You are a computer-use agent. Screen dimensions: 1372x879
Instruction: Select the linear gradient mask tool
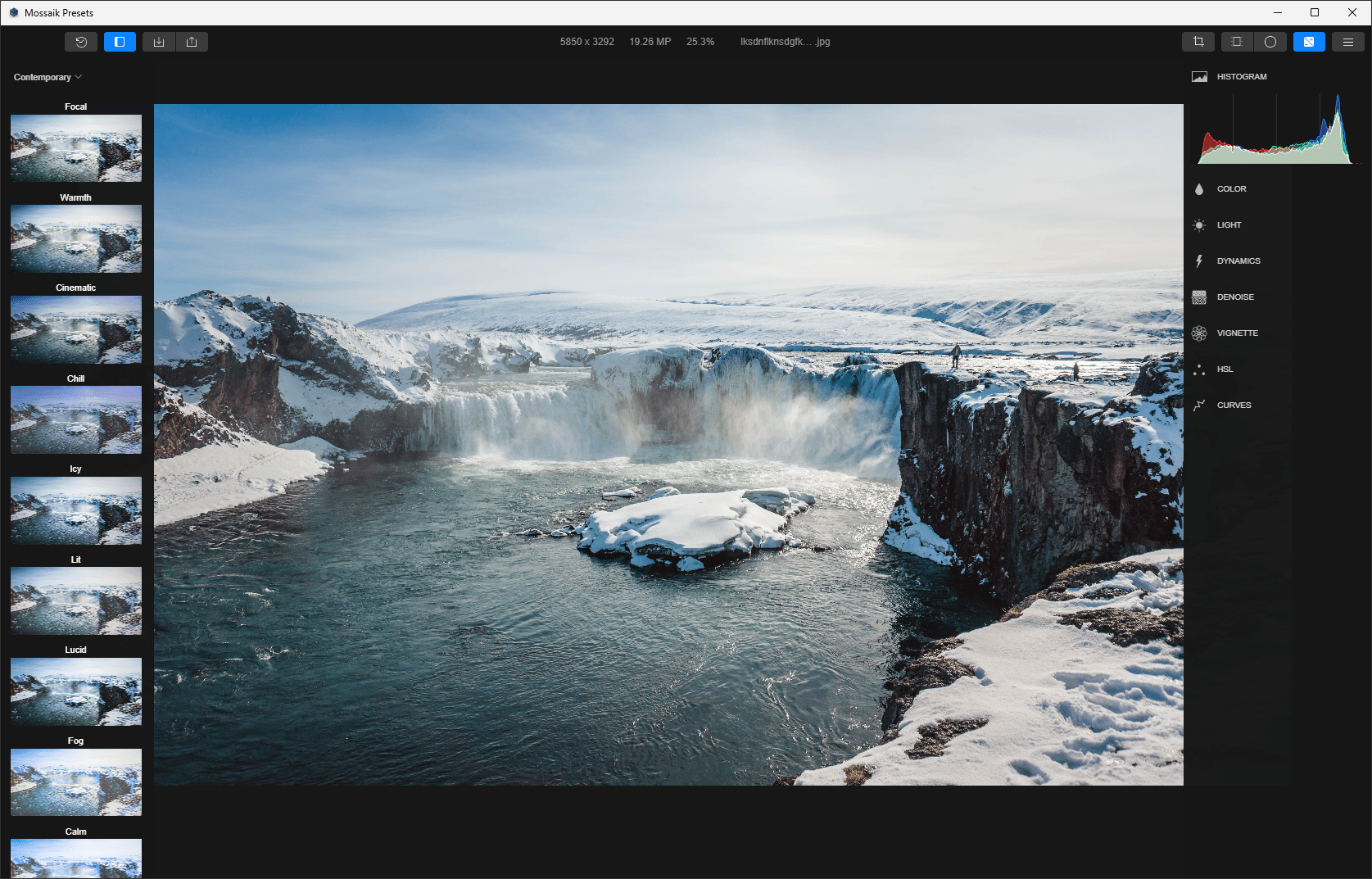pyautogui.click(x=1237, y=42)
